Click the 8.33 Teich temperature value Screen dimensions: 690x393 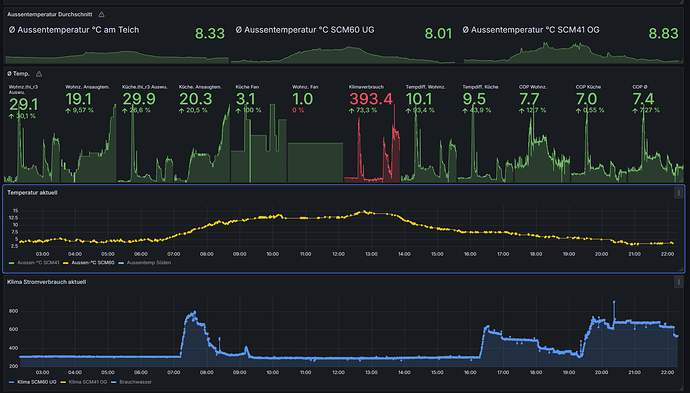pyautogui.click(x=210, y=33)
